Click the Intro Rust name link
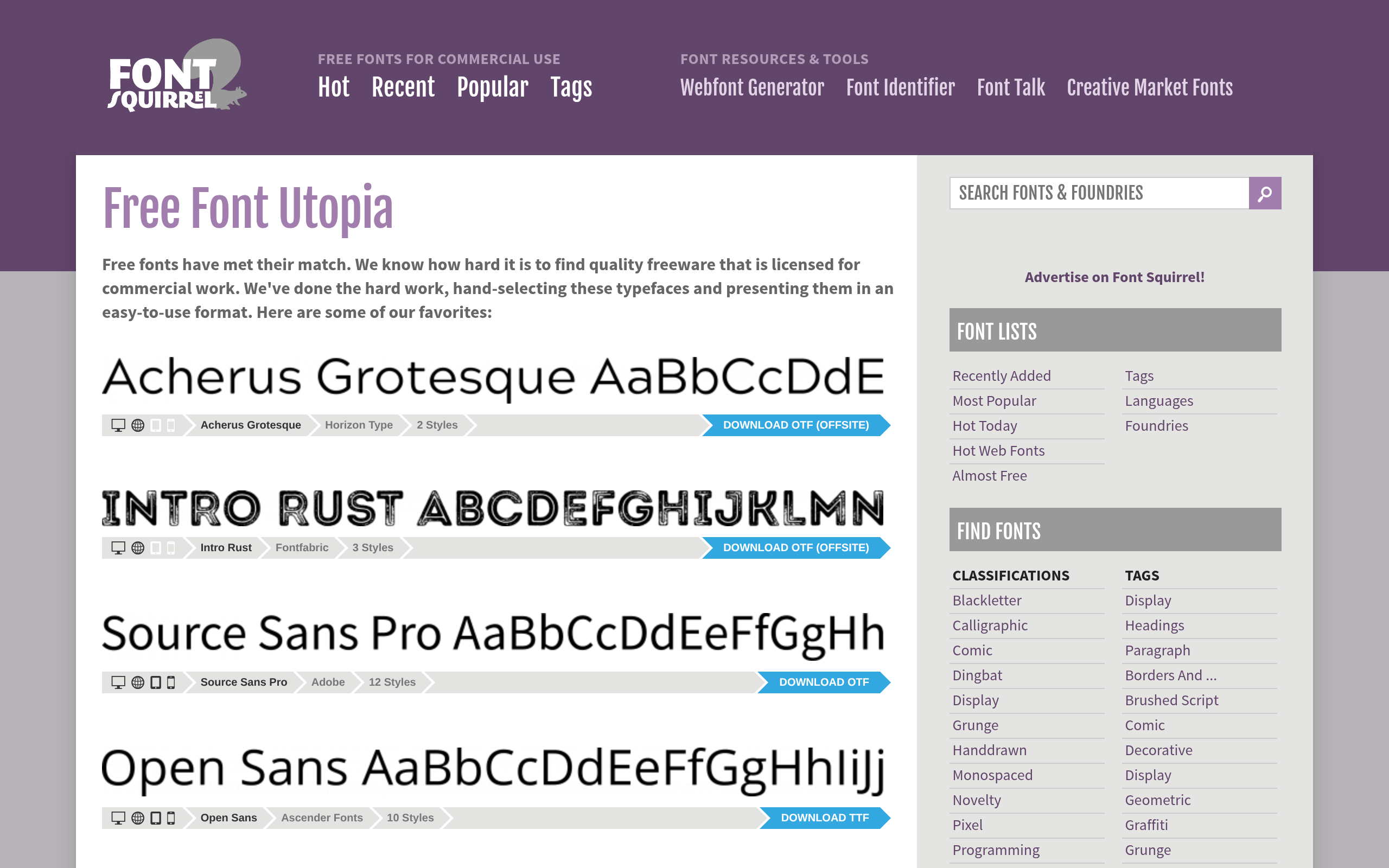The width and height of the screenshot is (1389, 868). click(226, 548)
